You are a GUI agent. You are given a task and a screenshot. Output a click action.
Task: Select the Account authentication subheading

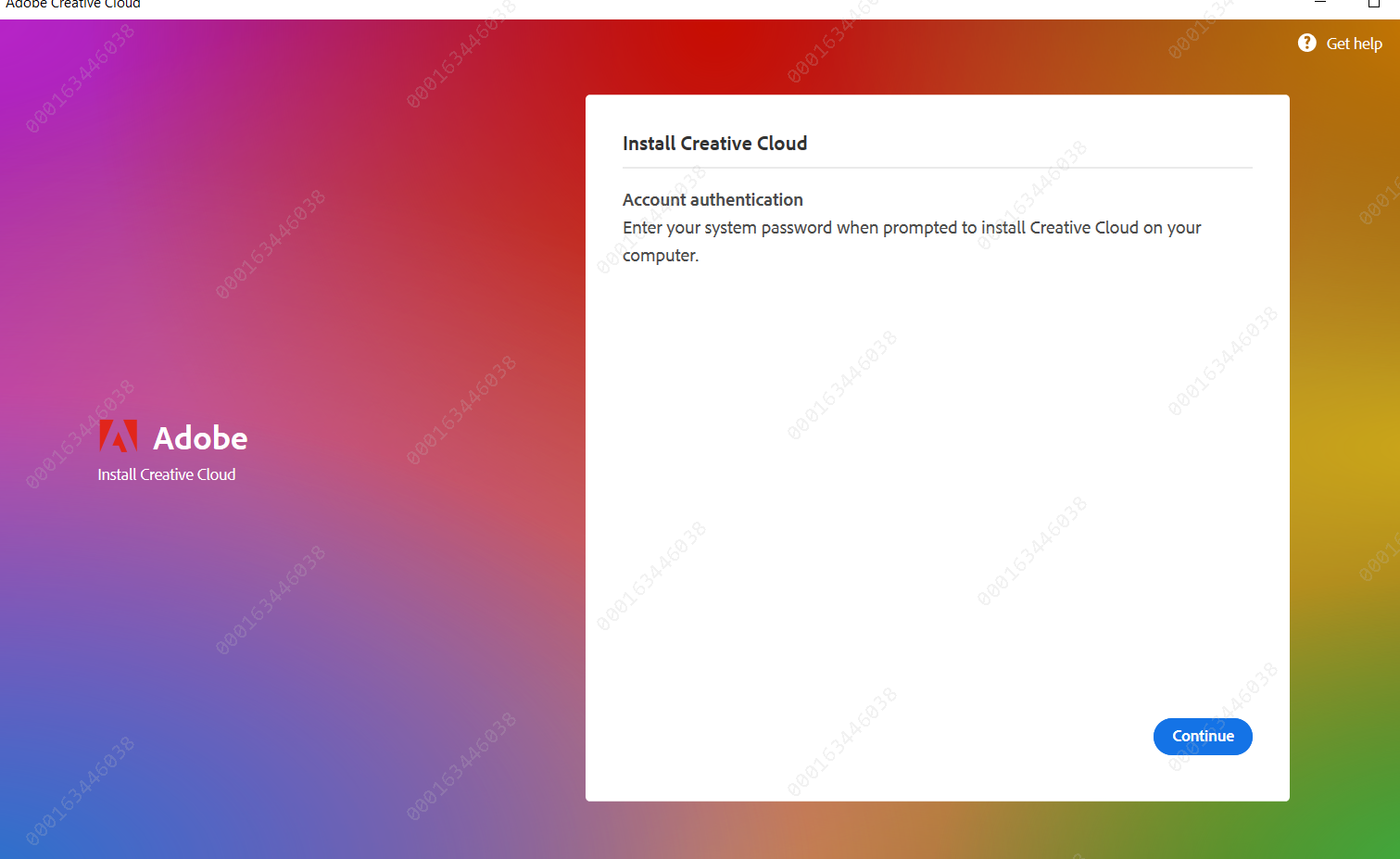click(713, 199)
